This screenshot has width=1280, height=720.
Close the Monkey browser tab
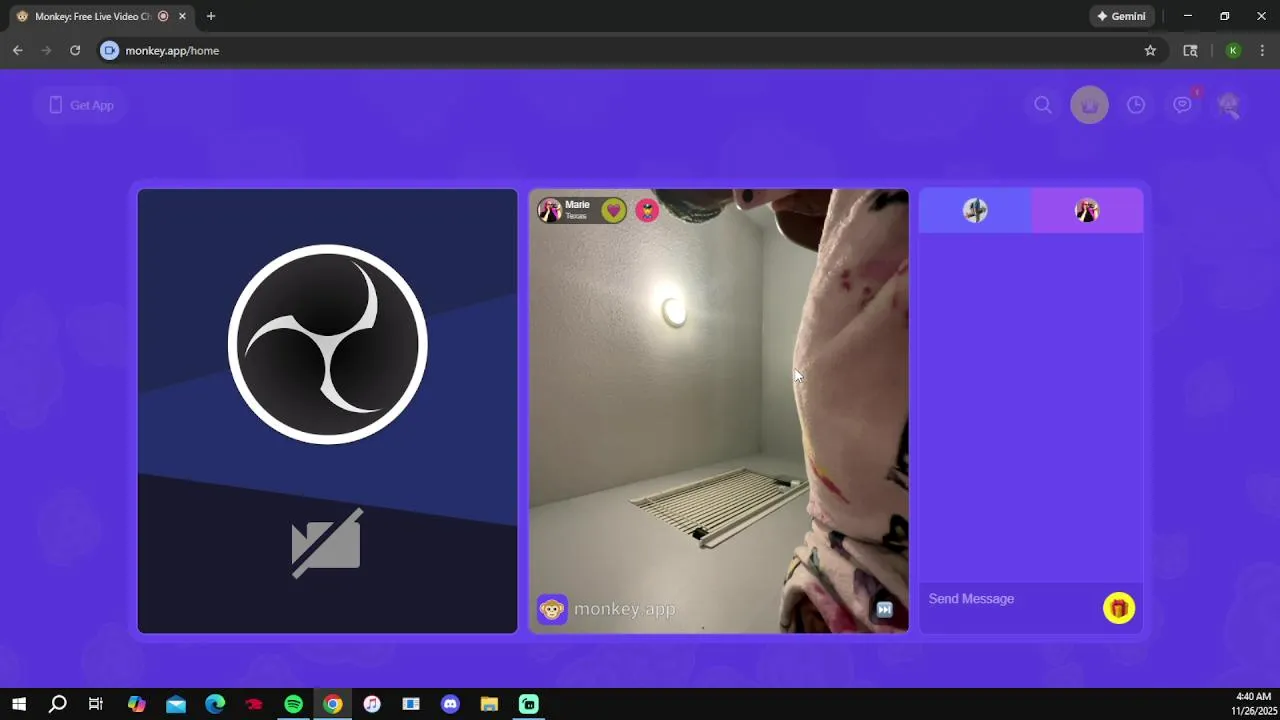pos(182,16)
